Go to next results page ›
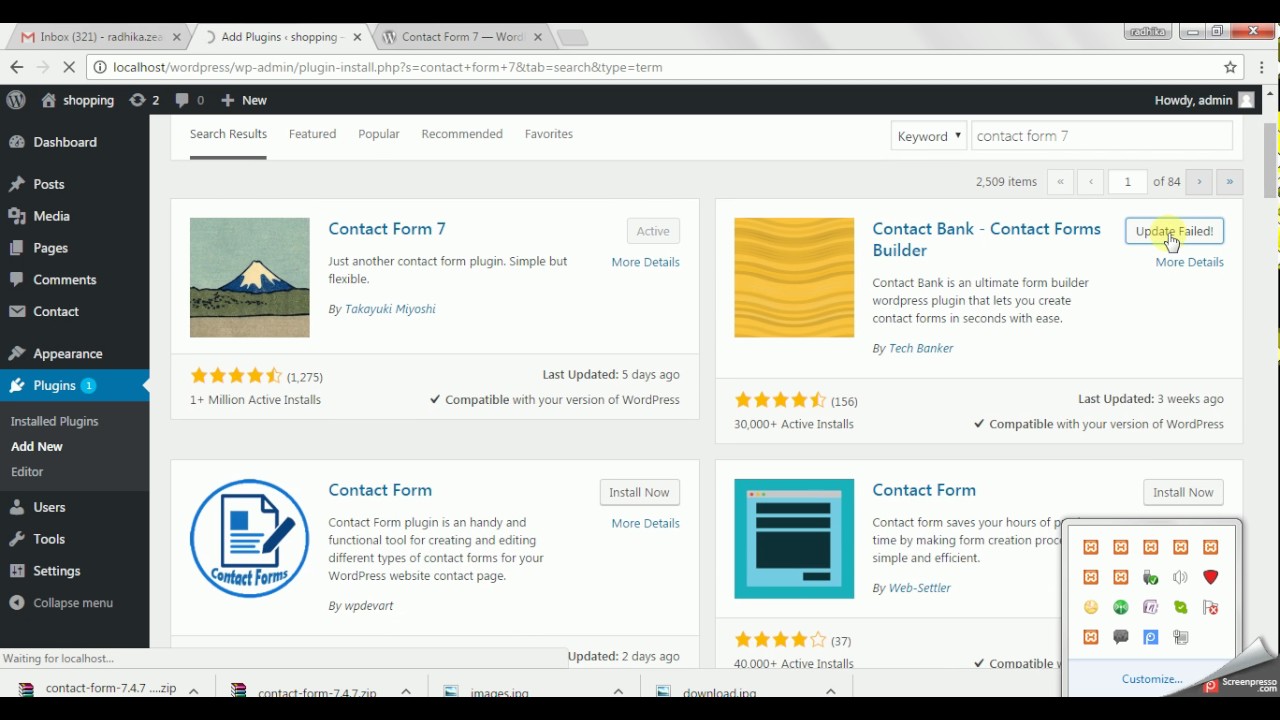The height and width of the screenshot is (720, 1280). tap(1199, 182)
